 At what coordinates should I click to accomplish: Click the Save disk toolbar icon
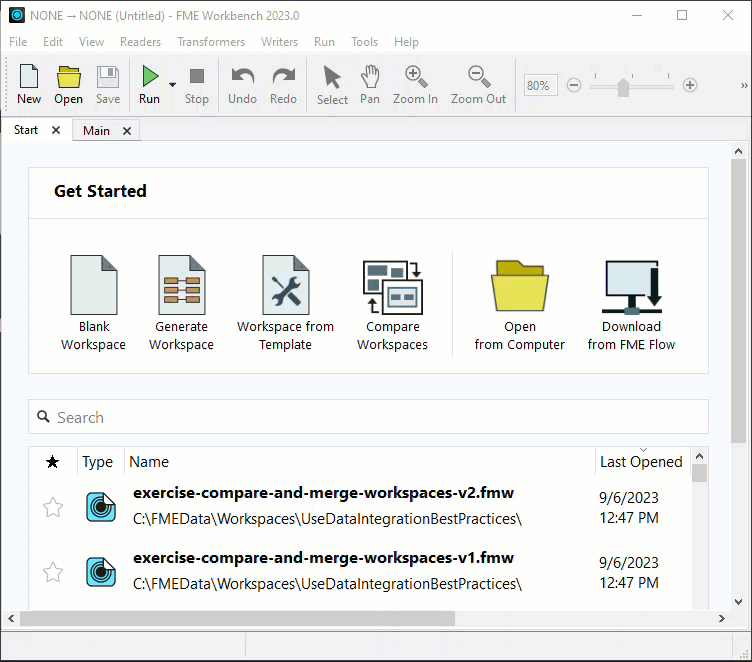[108, 84]
